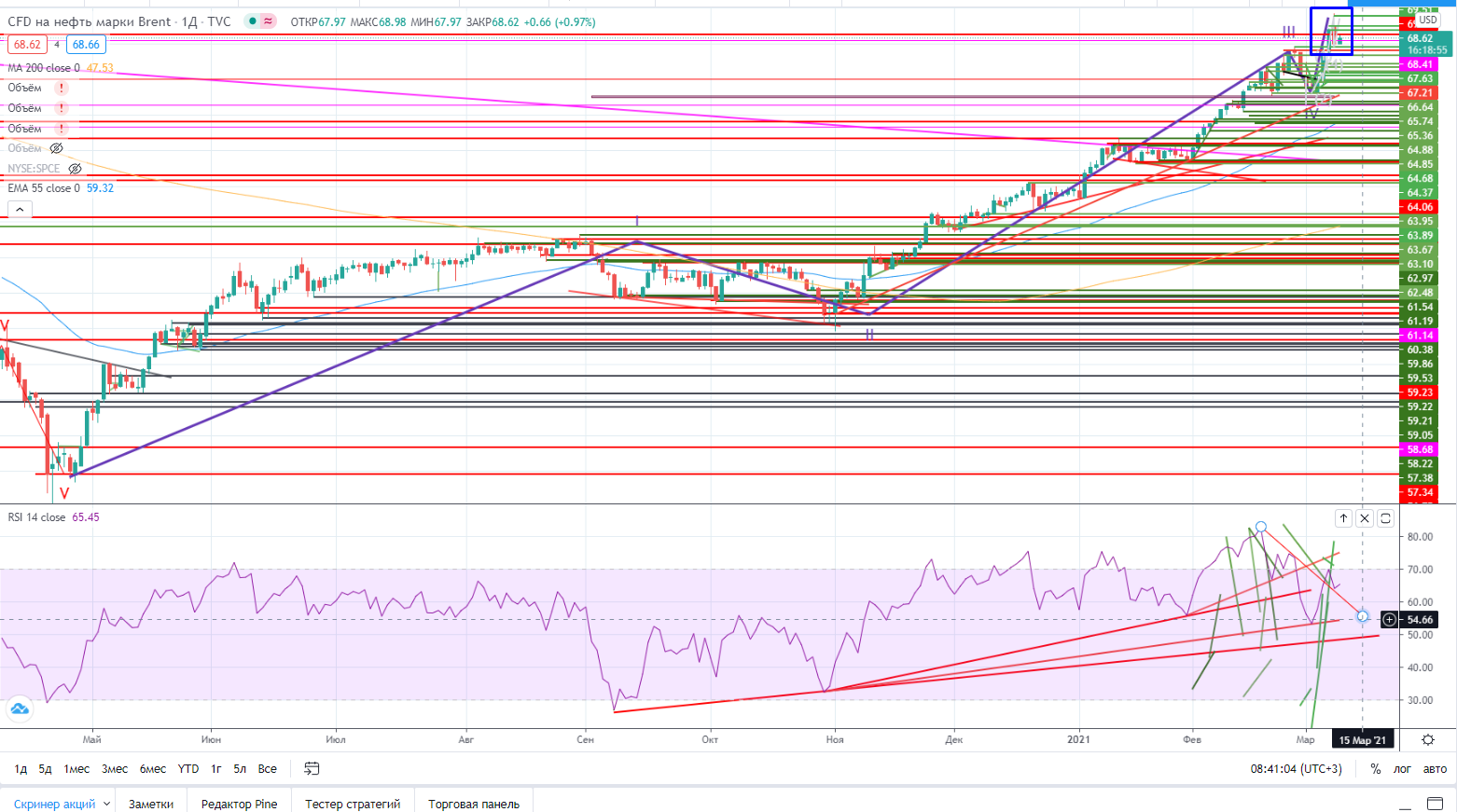The height and width of the screenshot is (812, 1457).
Task: Expand the Скринер акций dropdown
Action: click(106, 804)
